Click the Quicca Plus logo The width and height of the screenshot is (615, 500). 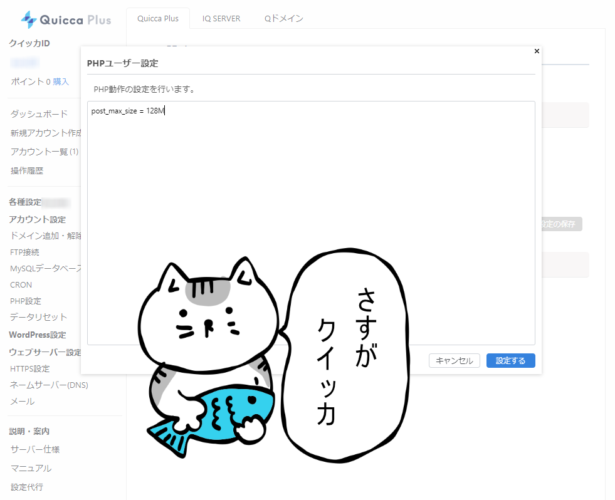pos(66,19)
